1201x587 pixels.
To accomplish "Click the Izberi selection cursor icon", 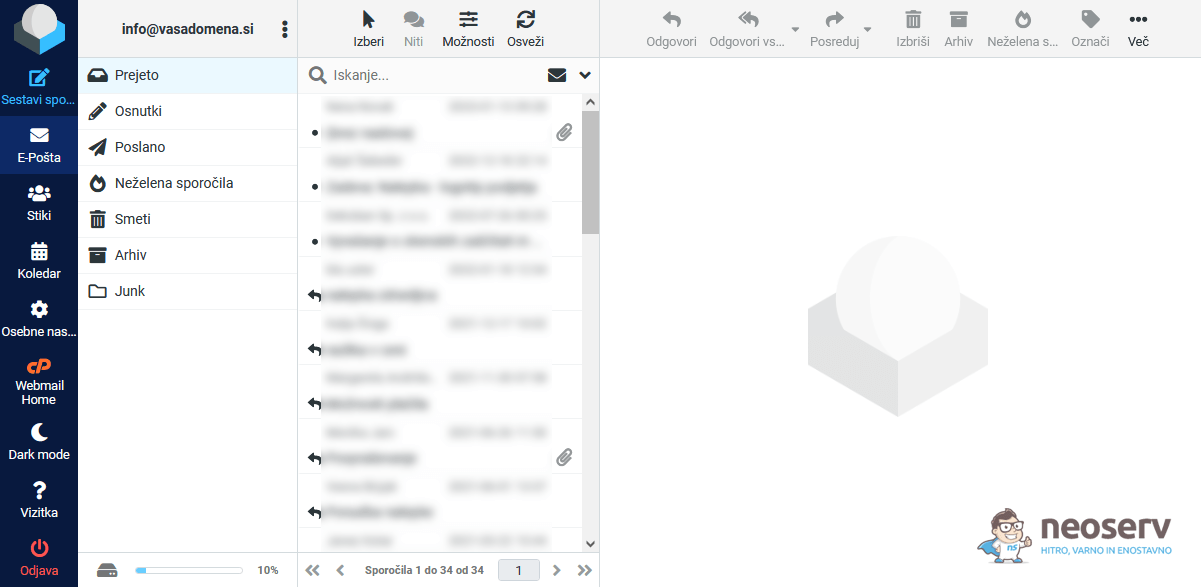I will tap(368, 20).
